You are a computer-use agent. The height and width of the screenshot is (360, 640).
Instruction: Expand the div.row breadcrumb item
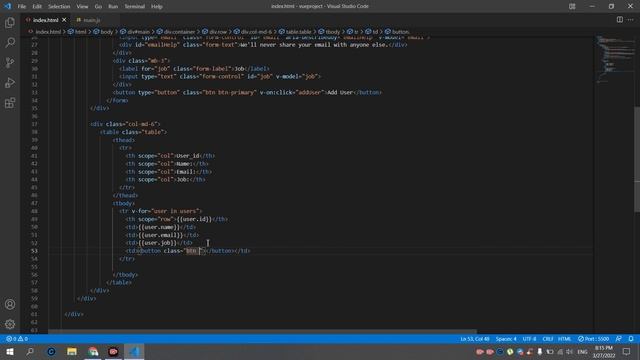click(218, 32)
